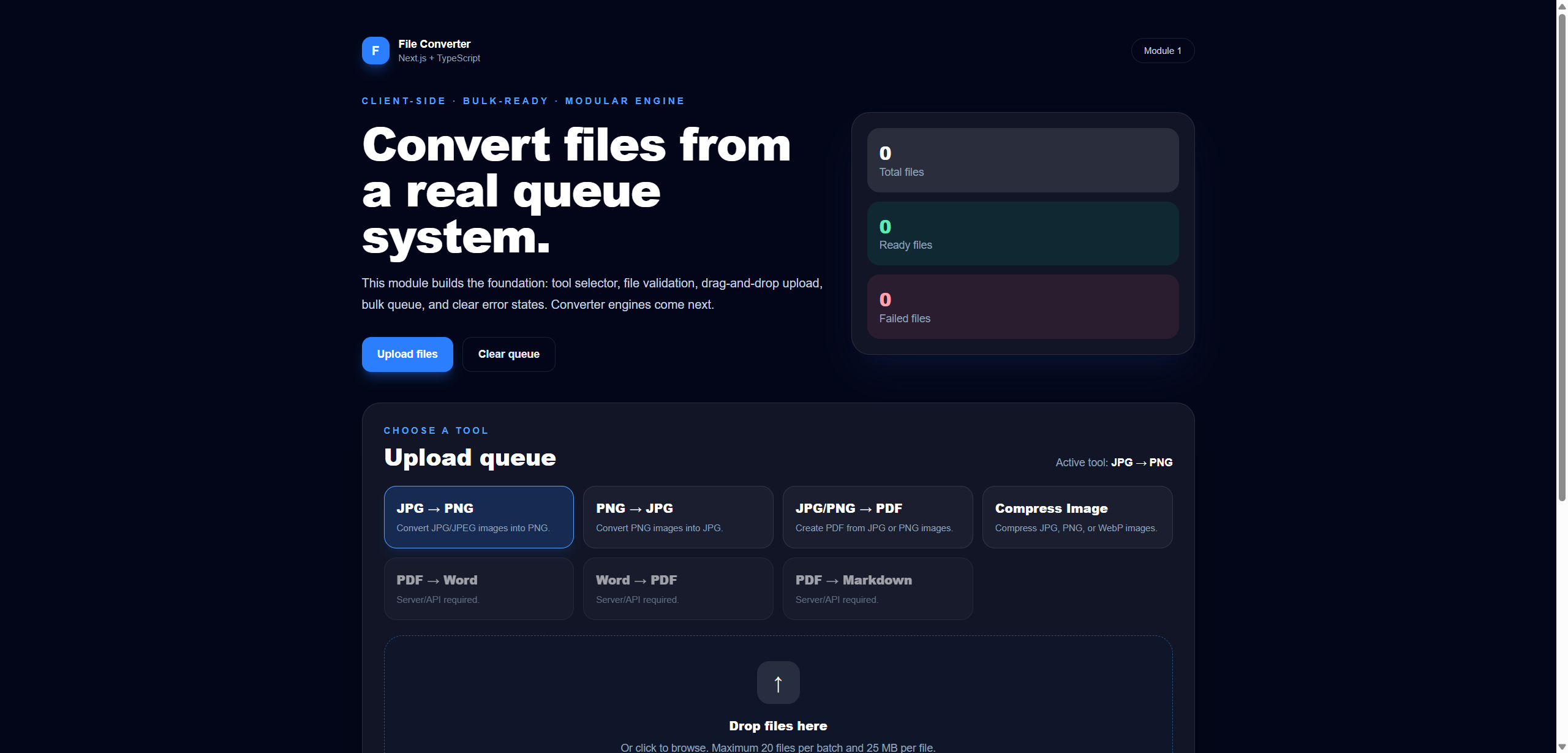Screen dimensions: 1568x753
Task: Click 'Or click to browse' hint text
Action: (x=778, y=747)
